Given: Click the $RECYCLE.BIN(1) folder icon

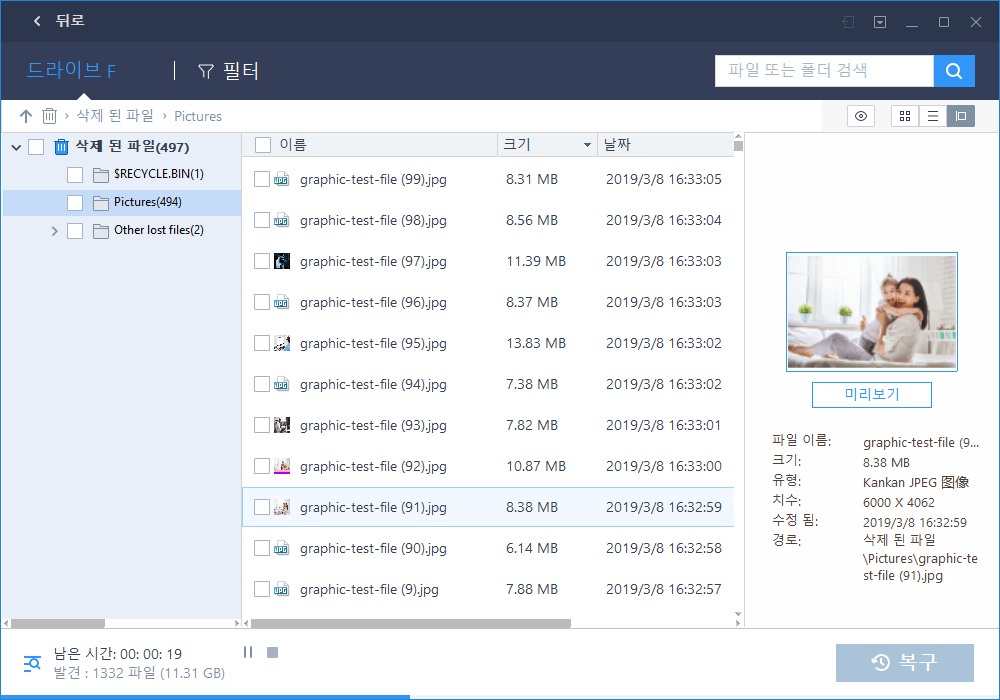Looking at the screenshot, I should pos(101,175).
